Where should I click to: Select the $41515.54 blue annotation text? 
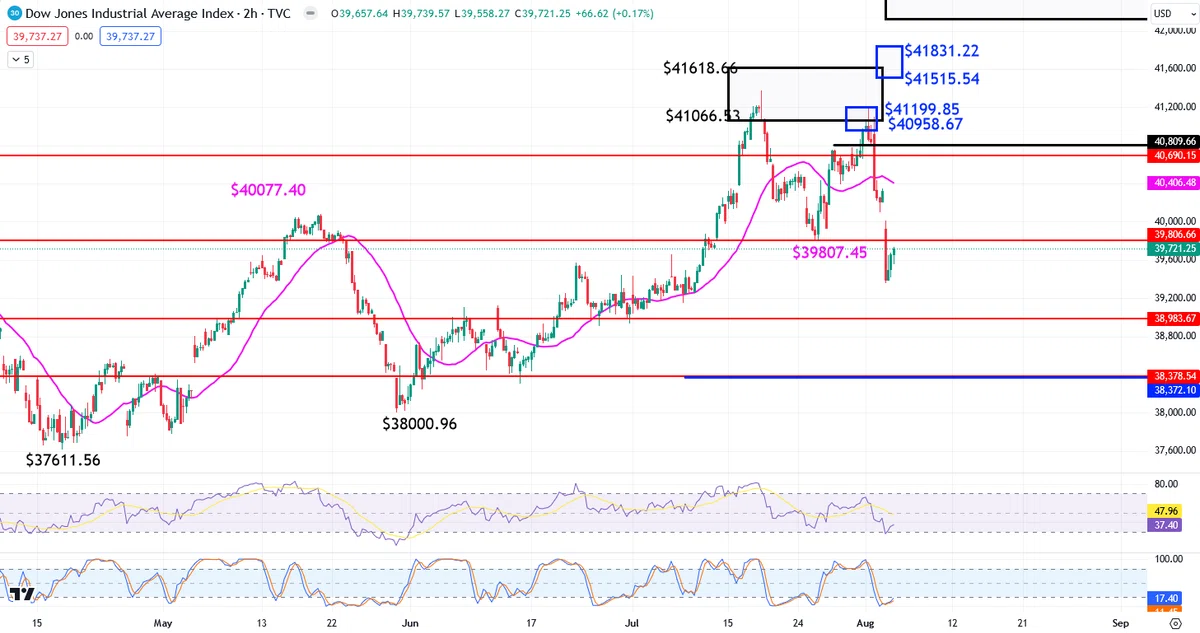click(942, 79)
